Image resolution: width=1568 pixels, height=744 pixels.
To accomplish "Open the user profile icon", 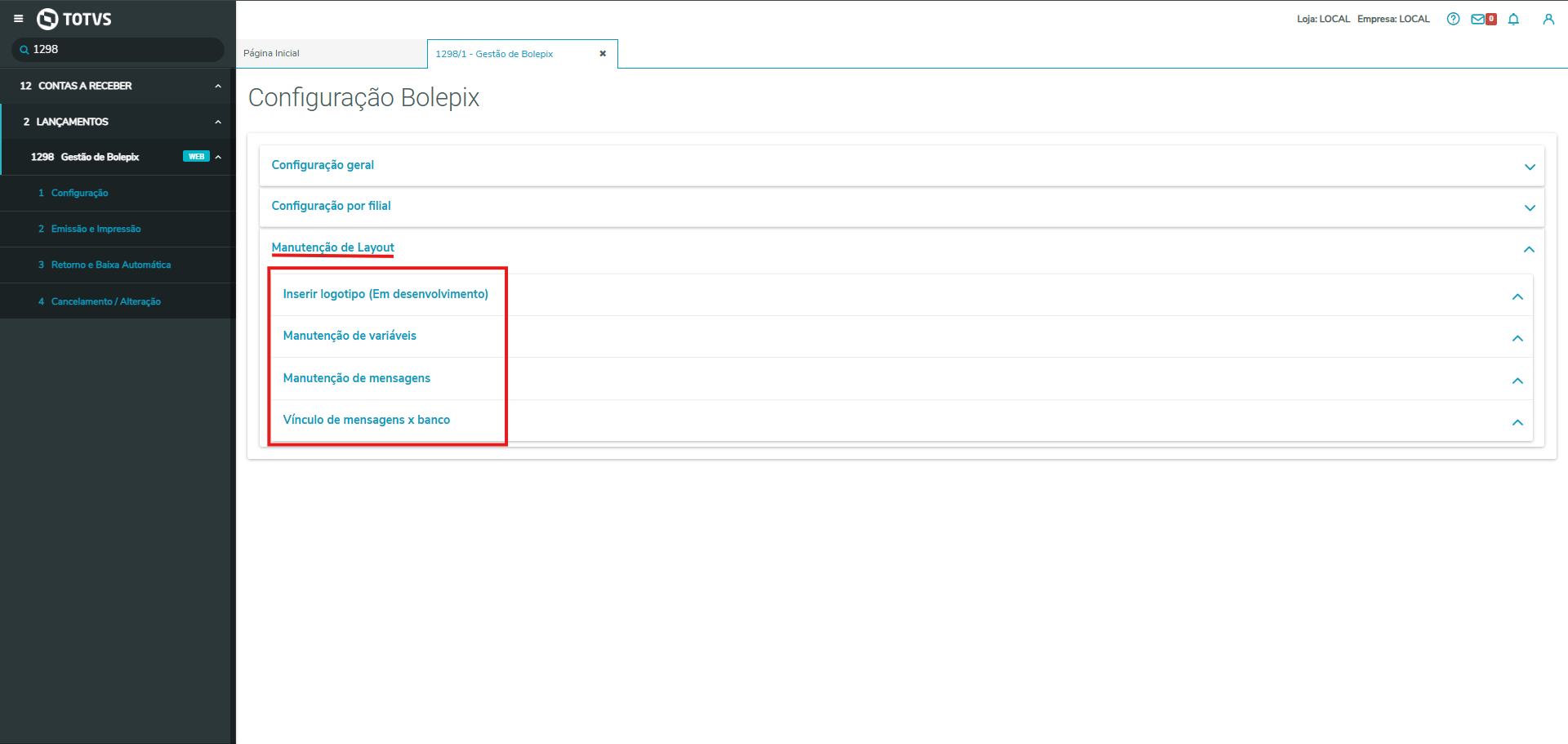I will pyautogui.click(x=1548, y=19).
